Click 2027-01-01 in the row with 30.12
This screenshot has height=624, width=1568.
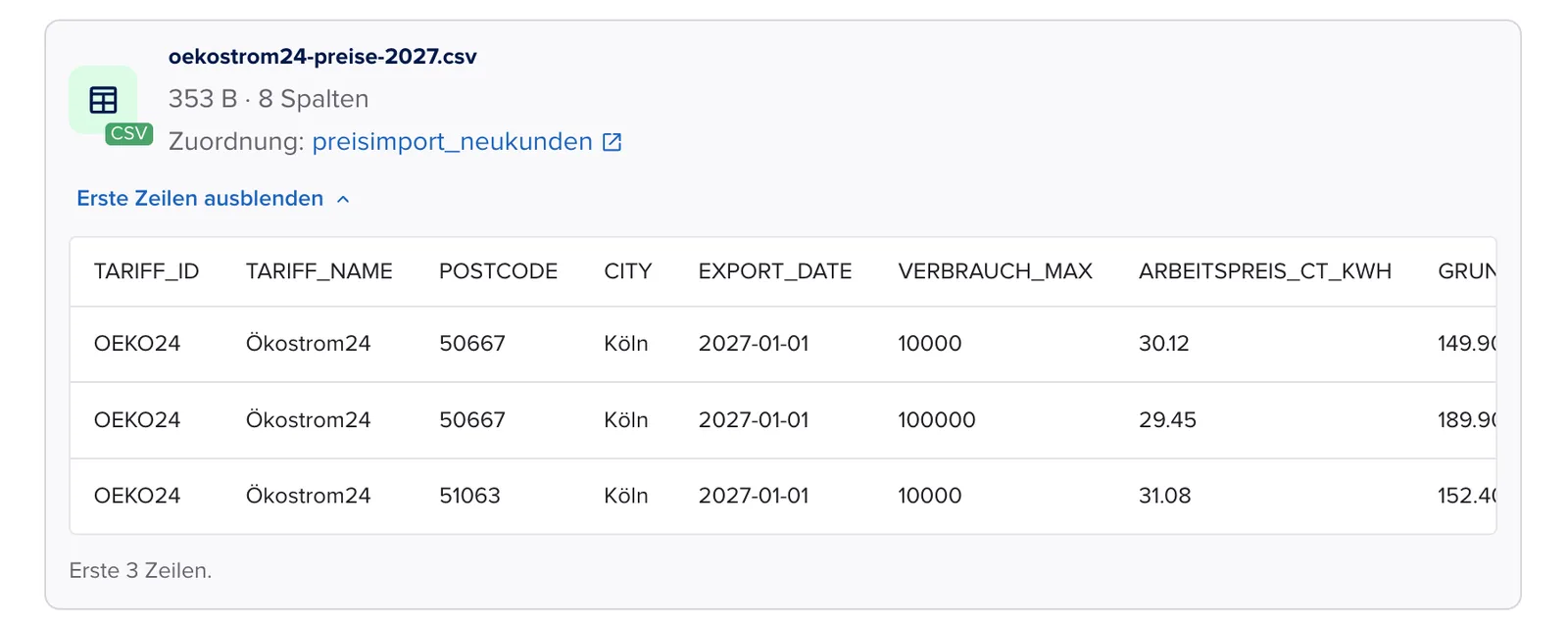point(754,344)
